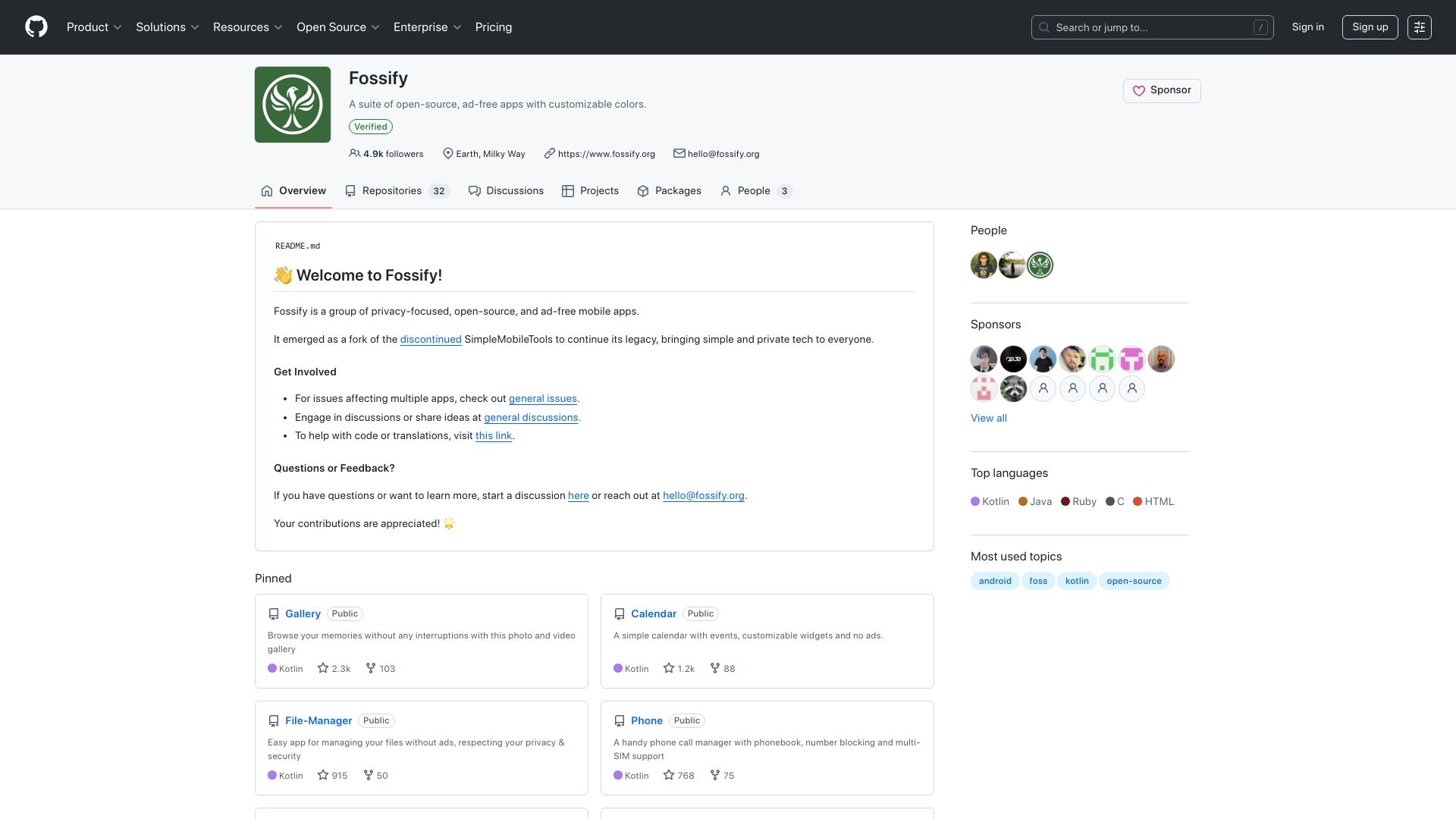Click the Kotlin entry under Top languages
The image size is (1456, 819).
coord(990,502)
